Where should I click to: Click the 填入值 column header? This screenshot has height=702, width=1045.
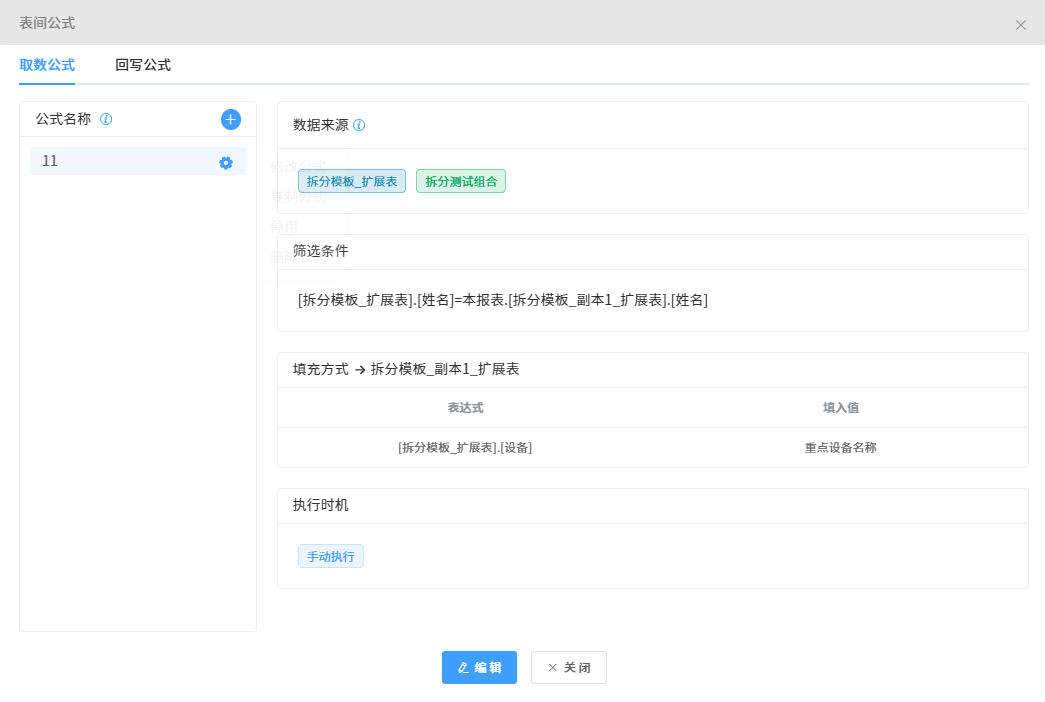pyautogui.click(x=840, y=407)
